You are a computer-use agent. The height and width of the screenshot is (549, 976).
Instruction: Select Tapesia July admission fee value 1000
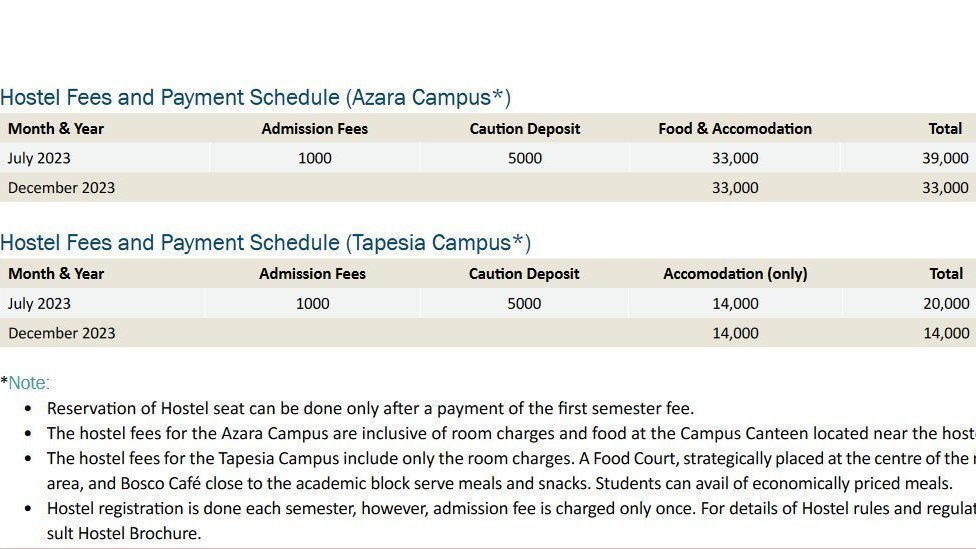[x=313, y=303]
